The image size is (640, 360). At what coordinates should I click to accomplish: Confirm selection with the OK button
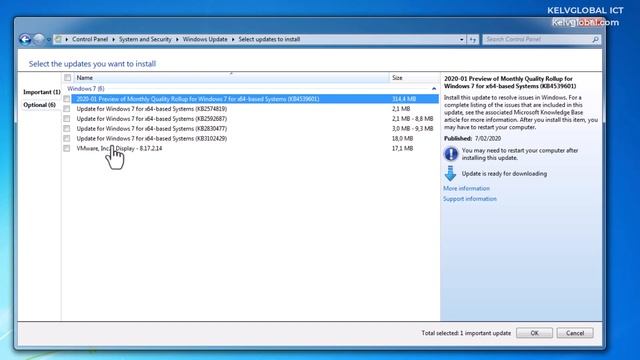[534, 333]
